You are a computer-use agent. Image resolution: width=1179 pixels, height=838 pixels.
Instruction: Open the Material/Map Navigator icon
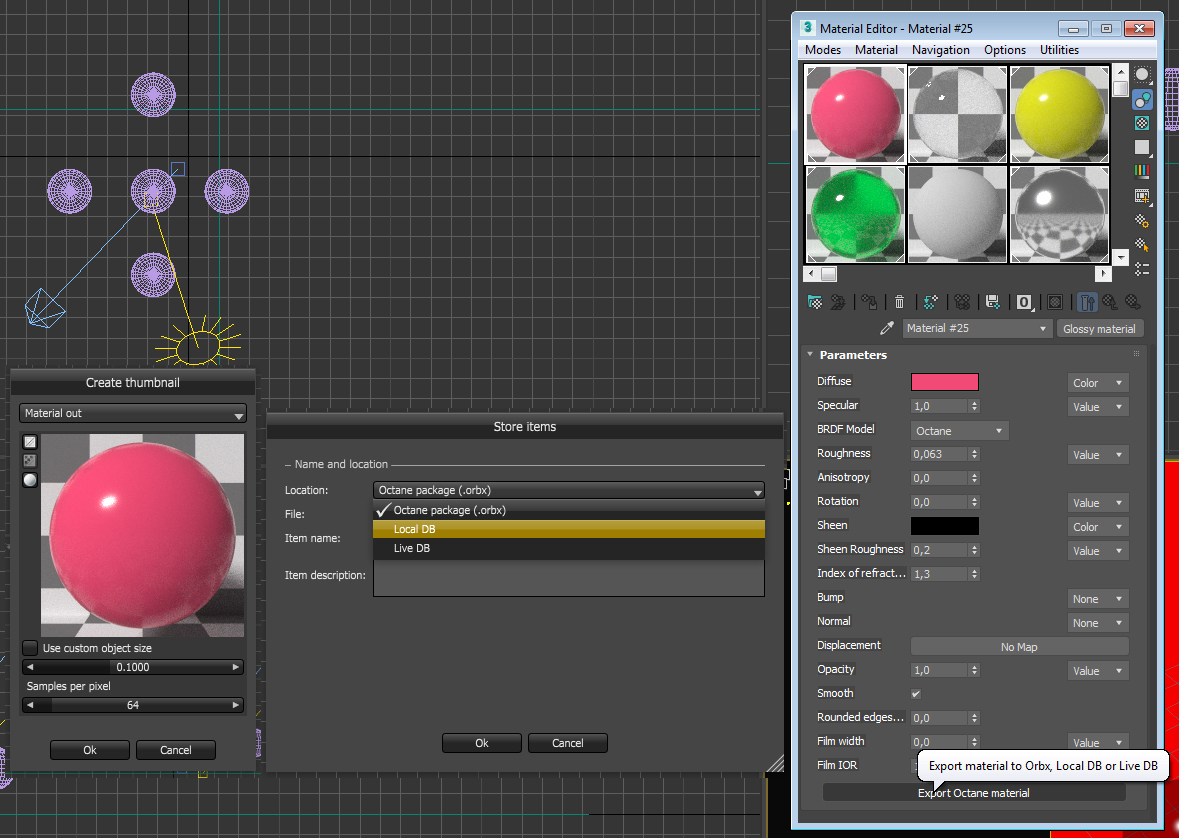pos(1142,269)
